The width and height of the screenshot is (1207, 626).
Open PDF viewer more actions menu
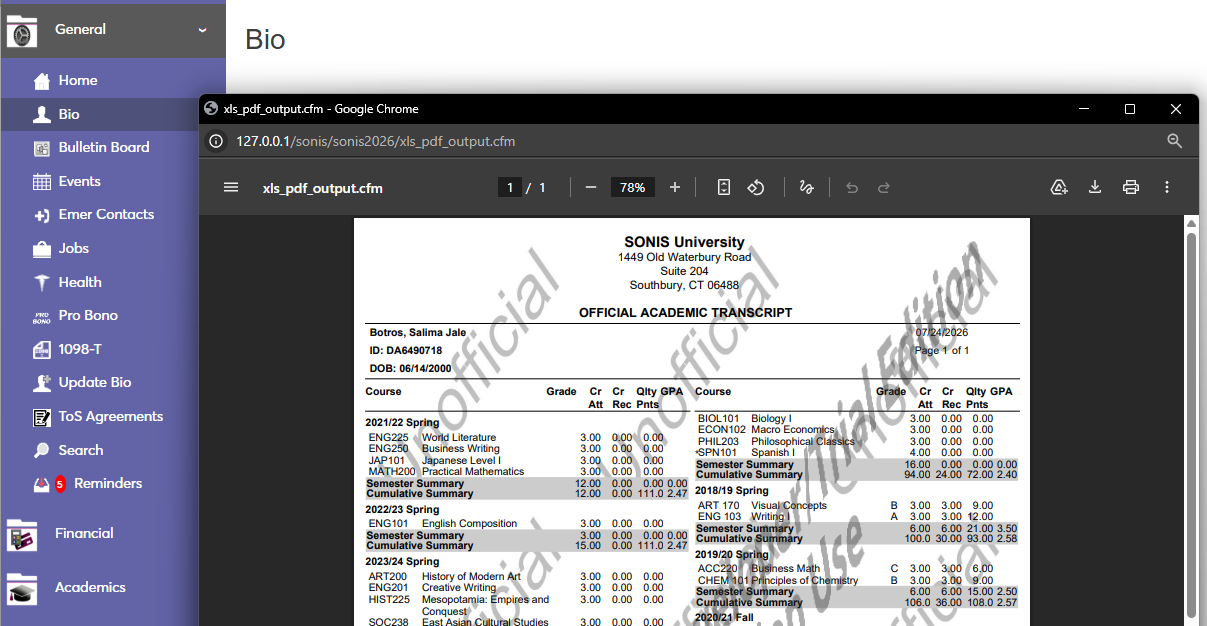1167,187
